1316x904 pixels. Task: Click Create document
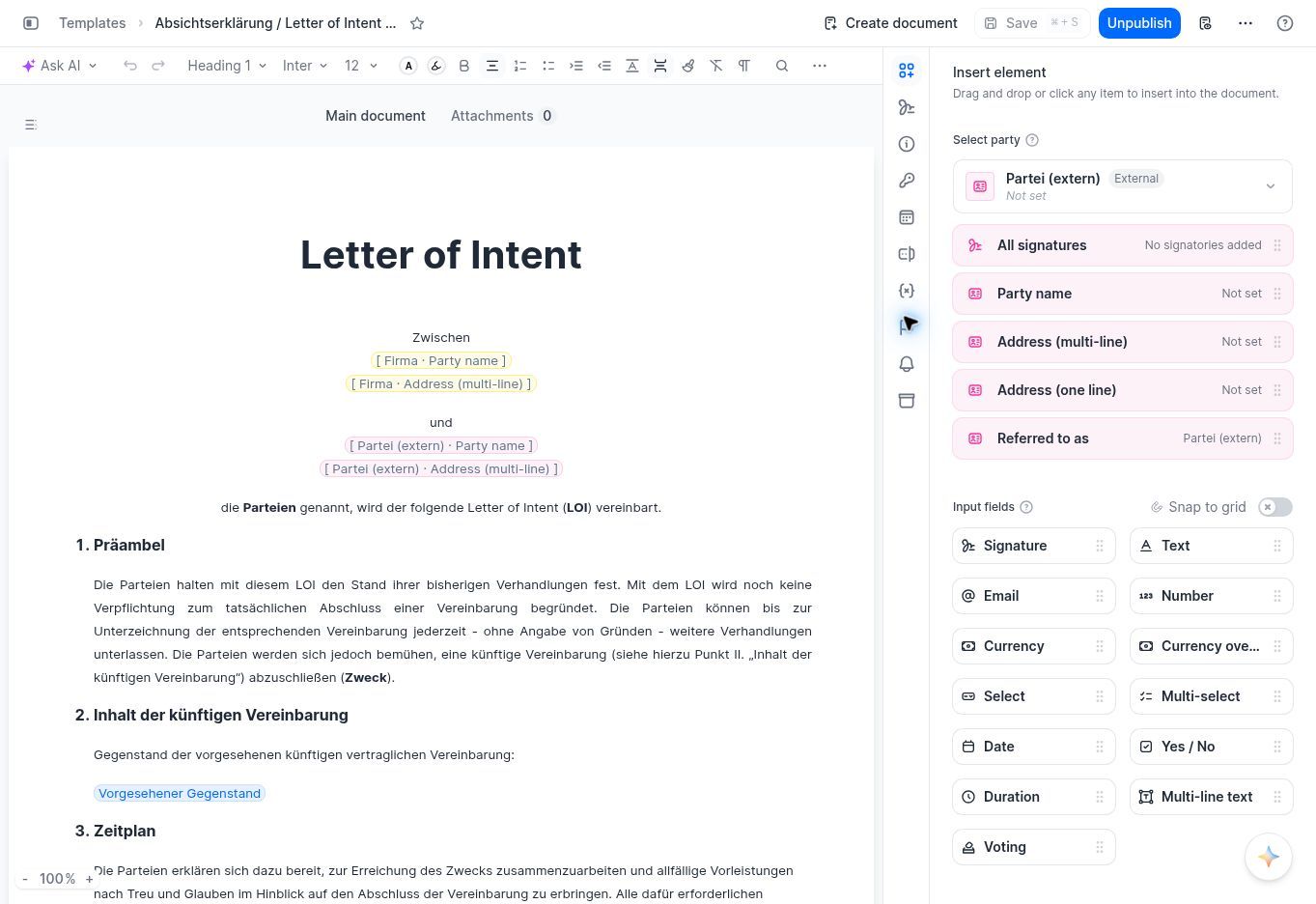click(890, 23)
